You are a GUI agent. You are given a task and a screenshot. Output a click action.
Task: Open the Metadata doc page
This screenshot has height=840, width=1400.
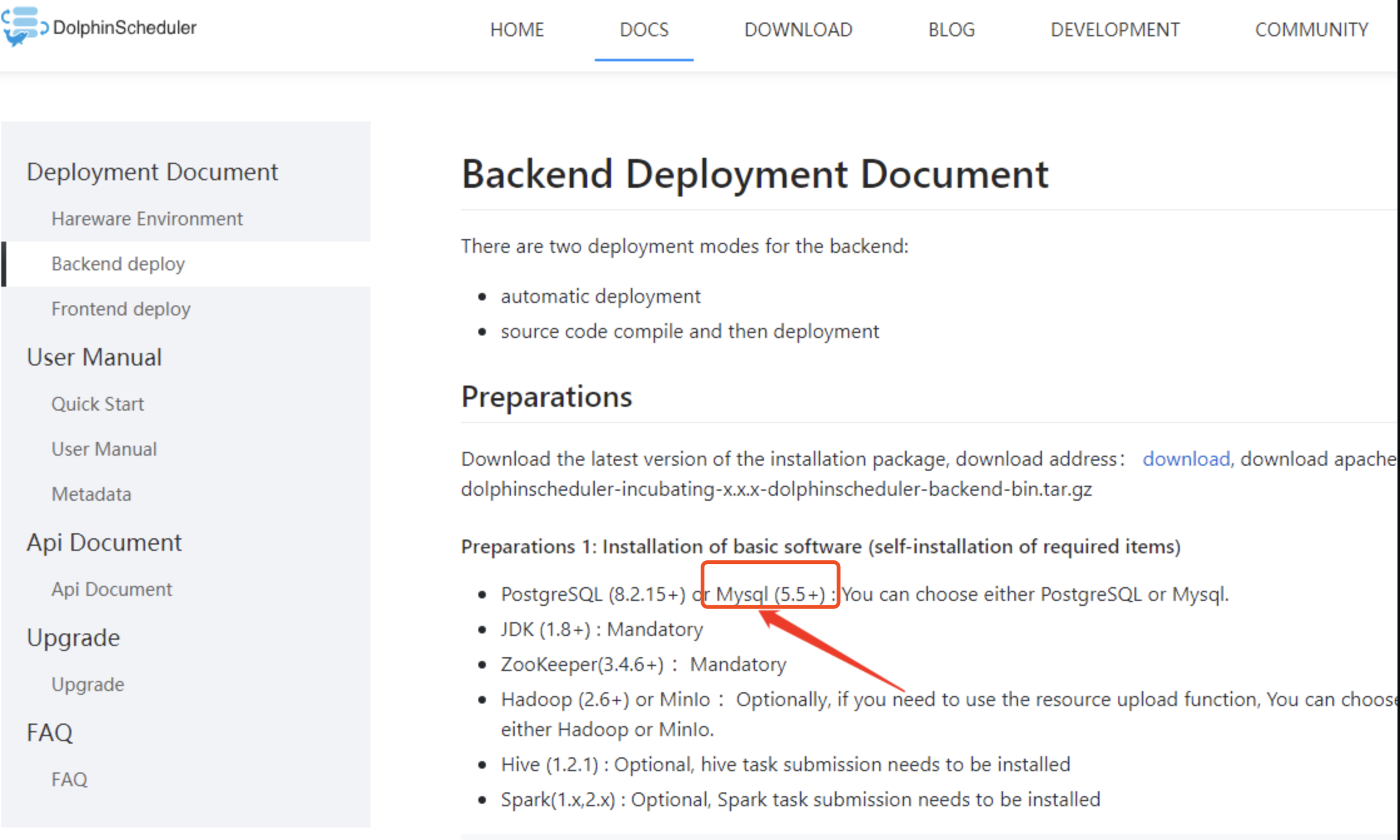pos(91,494)
